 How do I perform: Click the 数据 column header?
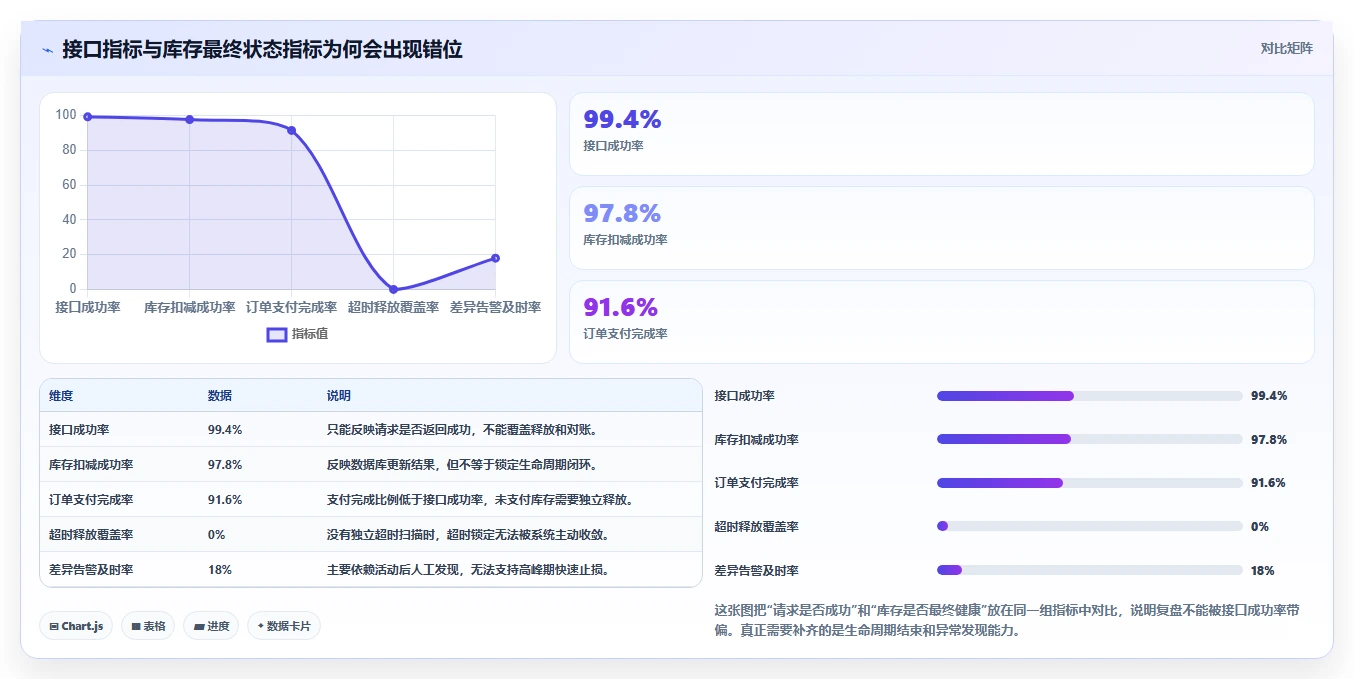pyautogui.click(x=220, y=396)
